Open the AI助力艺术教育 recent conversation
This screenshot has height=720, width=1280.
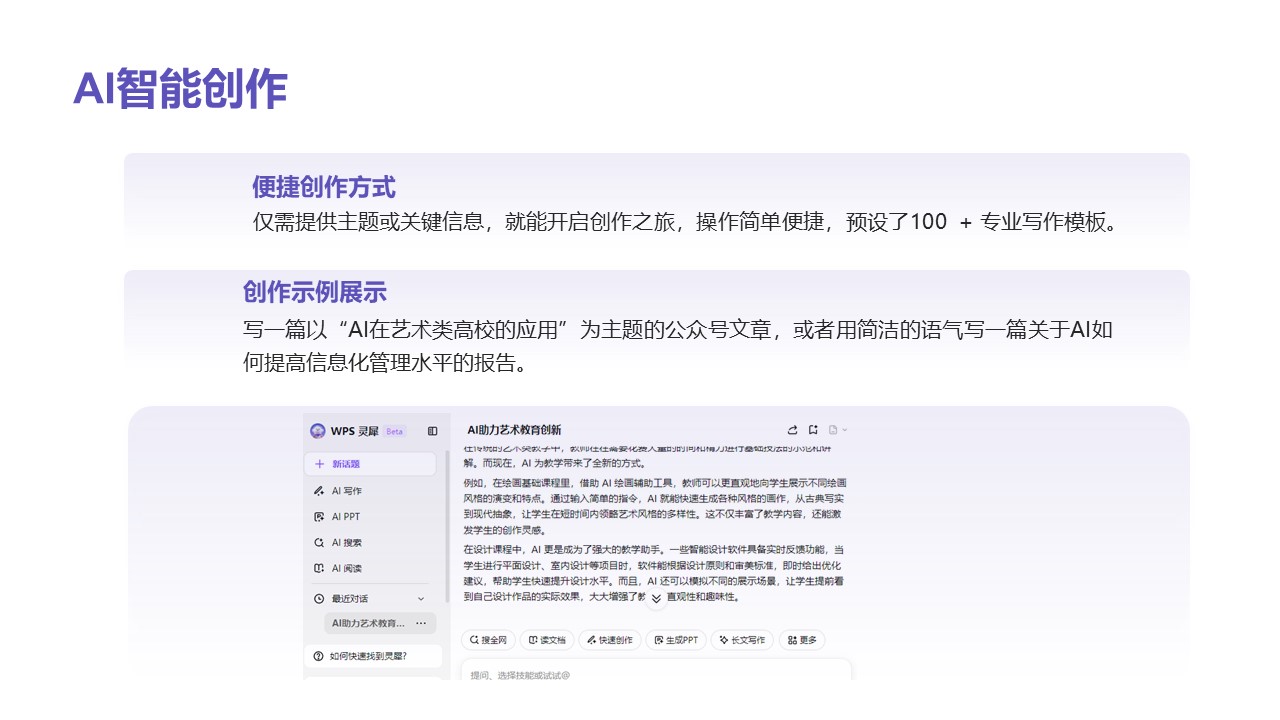368,623
